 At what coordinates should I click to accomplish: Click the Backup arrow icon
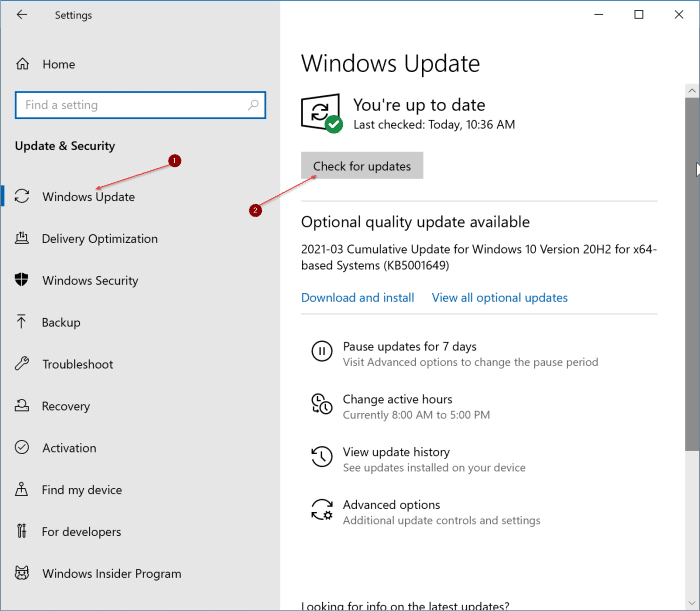tap(21, 322)
